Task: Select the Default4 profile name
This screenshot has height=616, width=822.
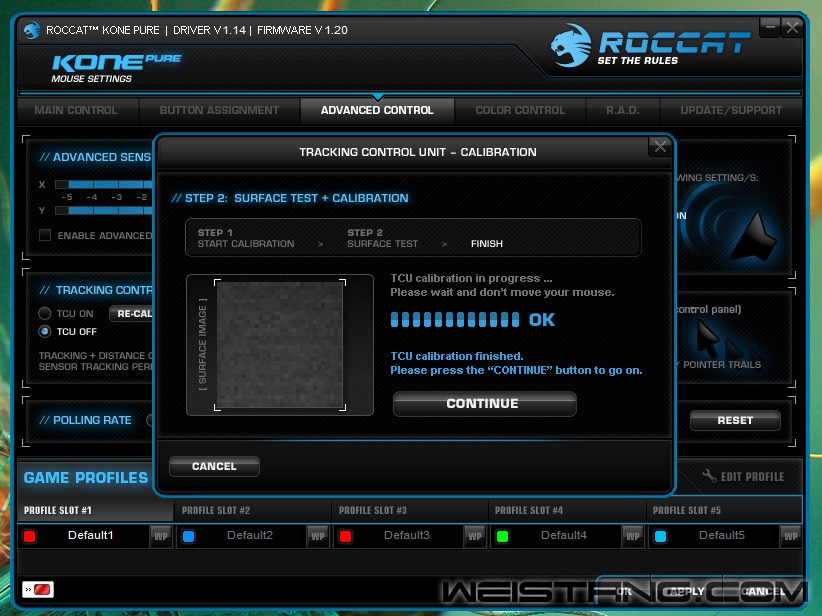Action: 564,535
